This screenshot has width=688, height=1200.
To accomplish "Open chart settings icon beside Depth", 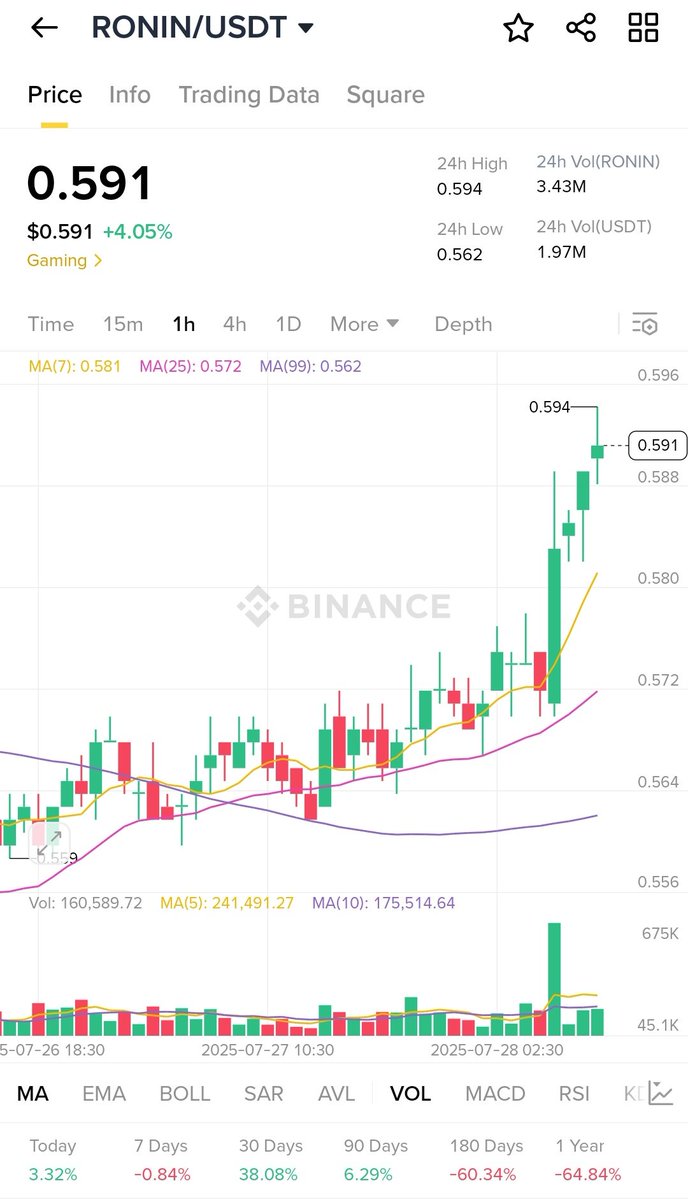I will (x=645, y=324).
